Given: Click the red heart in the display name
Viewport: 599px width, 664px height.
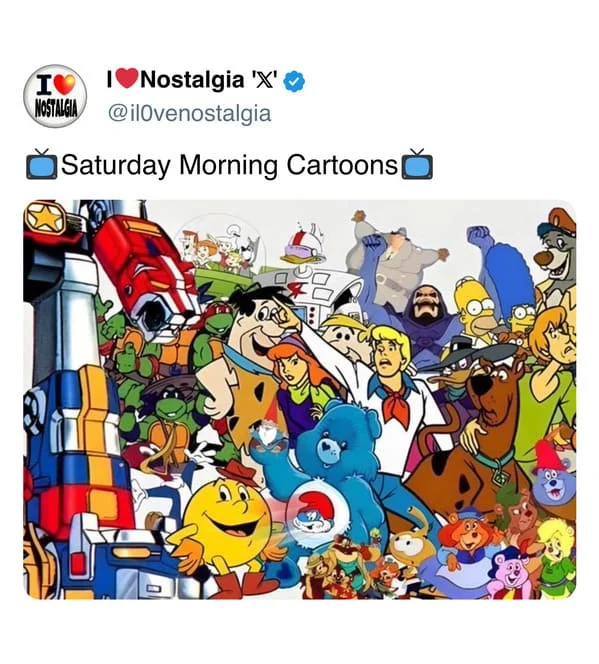Looking at the screenshot, I should coord(127,78).
